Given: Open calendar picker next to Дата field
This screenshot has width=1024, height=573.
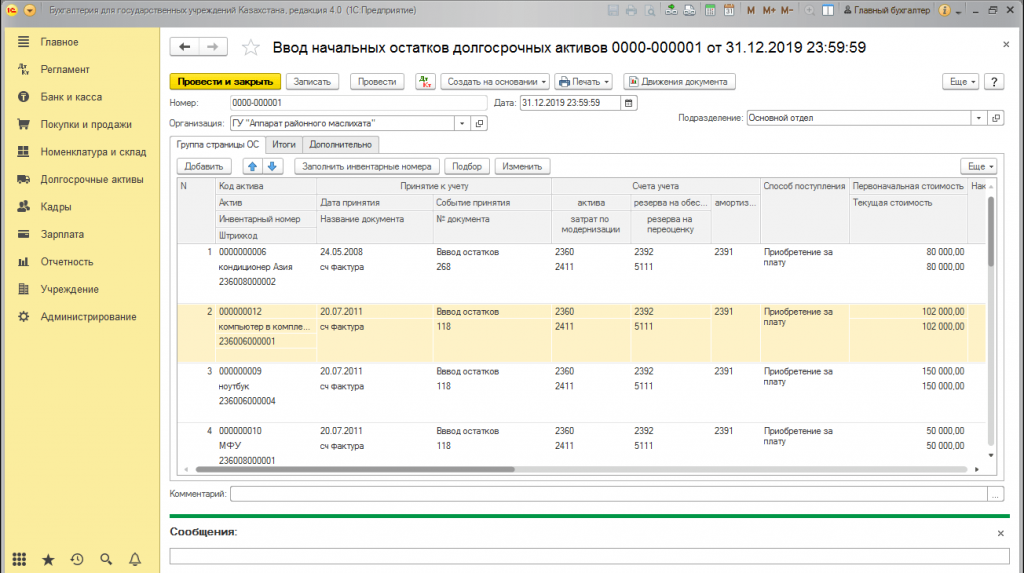Looking at the screenshot, I should (629, 102).
